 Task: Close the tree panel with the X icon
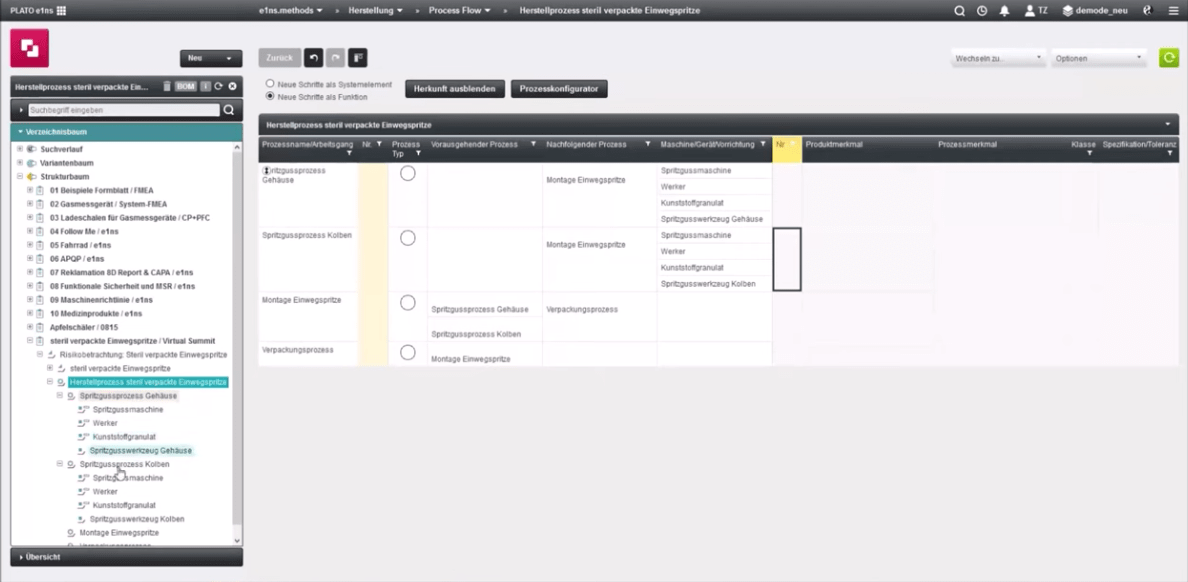coord(233,86)
